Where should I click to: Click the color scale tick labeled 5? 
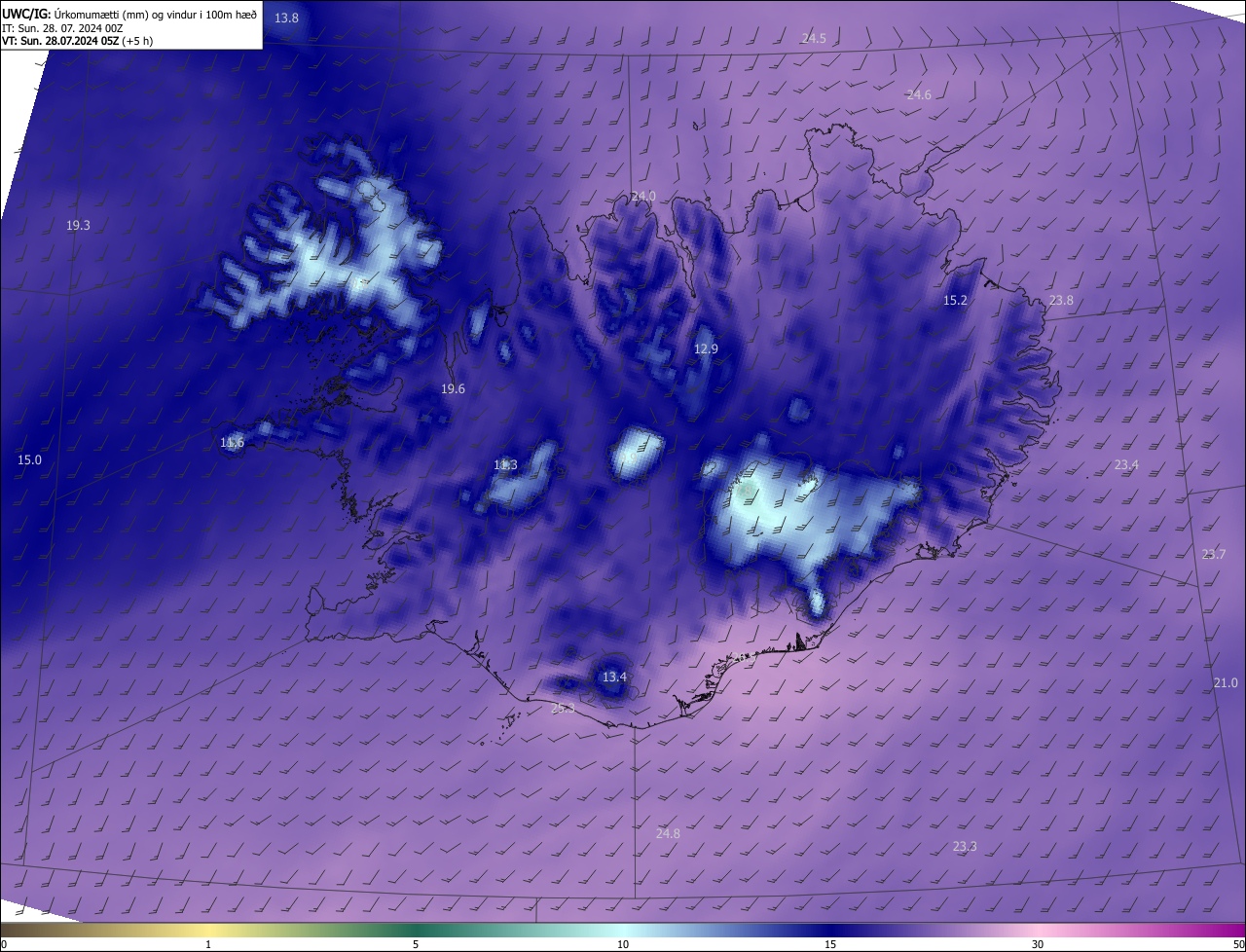click(x=416, y=944)
